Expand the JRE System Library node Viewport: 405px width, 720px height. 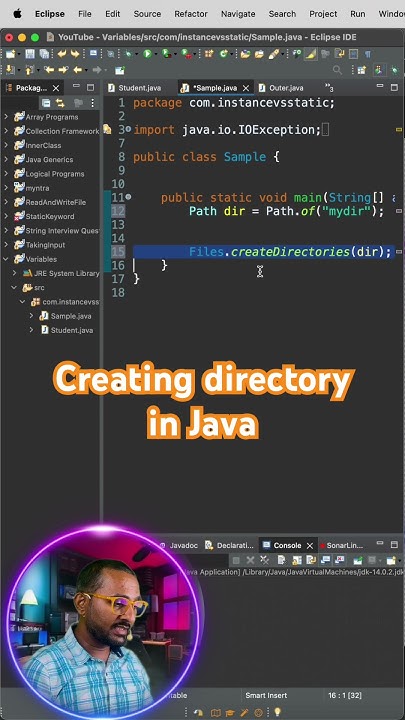tap(14, 274)
